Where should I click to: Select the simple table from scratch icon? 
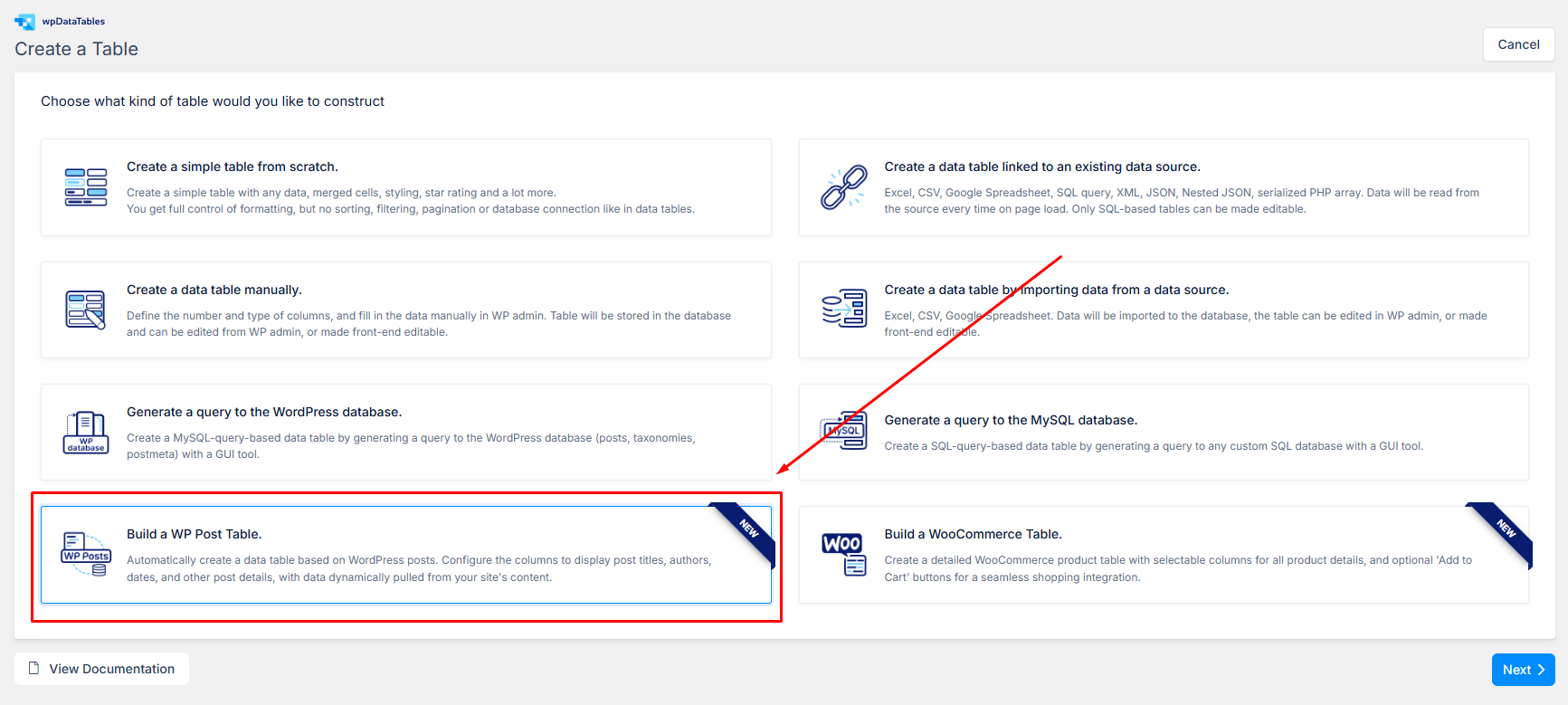(86, 187)
